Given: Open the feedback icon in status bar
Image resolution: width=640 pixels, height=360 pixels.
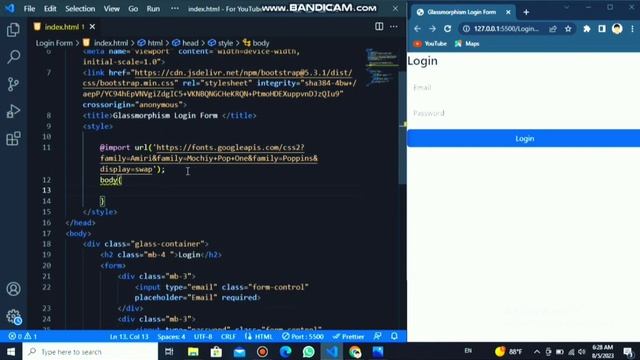Looking at the screenshot, I should tap(378, 336).
